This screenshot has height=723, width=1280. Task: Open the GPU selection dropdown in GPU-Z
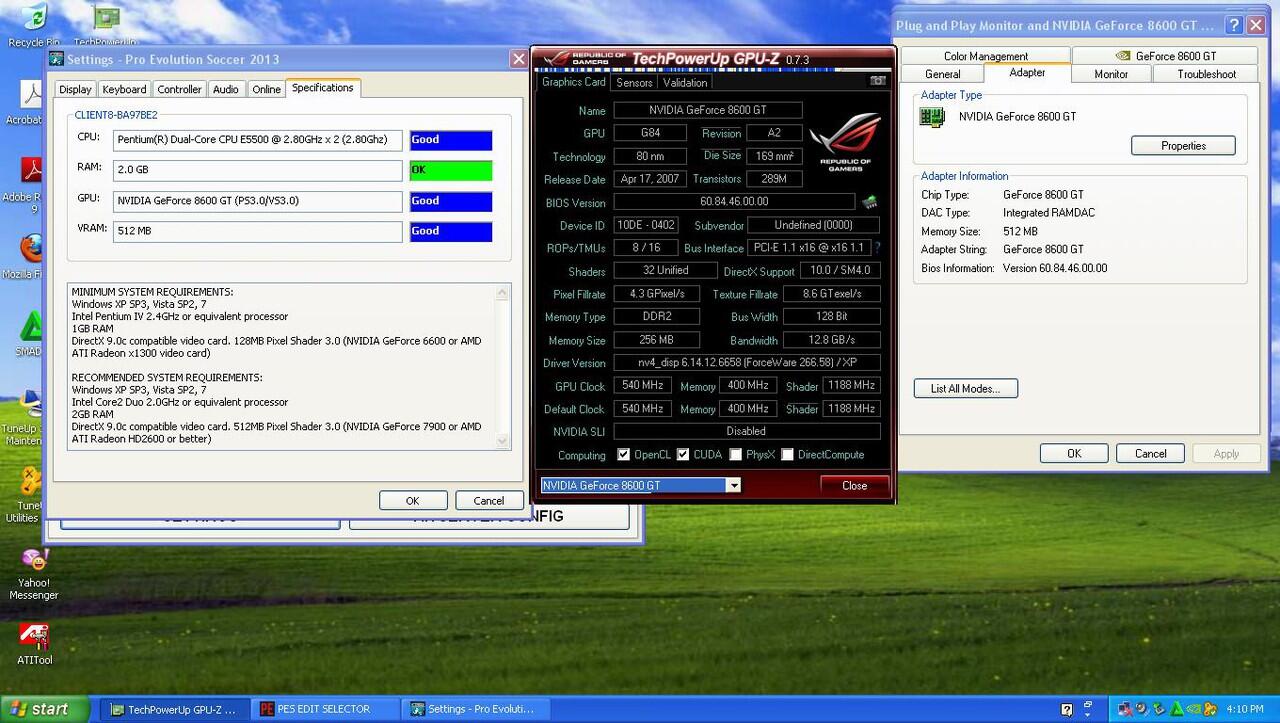pyautogui.click(x=734, y=485)
